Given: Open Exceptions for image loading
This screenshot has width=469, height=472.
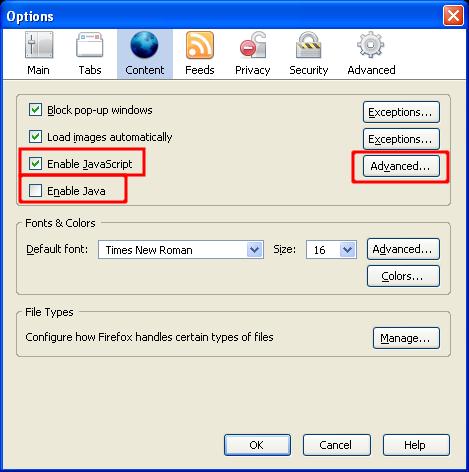Looking at the screenshot, I should click(x=401, y=139).
